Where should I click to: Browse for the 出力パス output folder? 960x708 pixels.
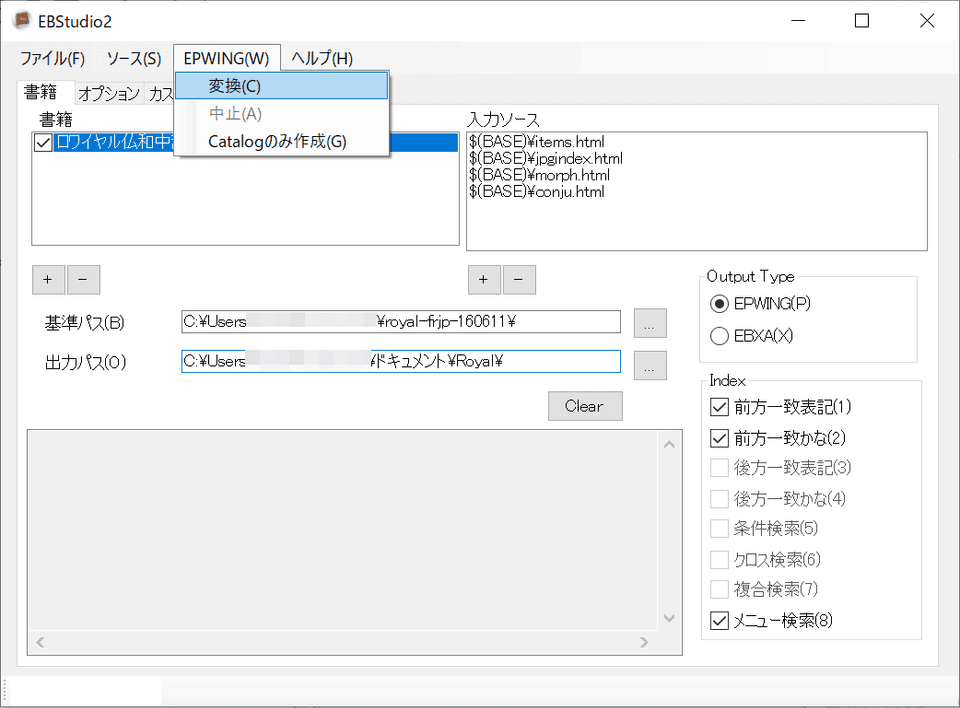pos(650,365)
